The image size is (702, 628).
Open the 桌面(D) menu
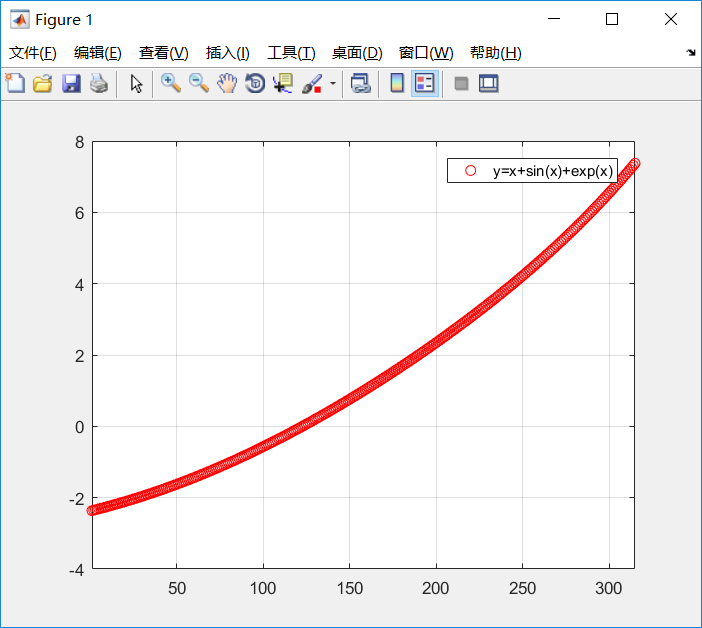[357, 53]
